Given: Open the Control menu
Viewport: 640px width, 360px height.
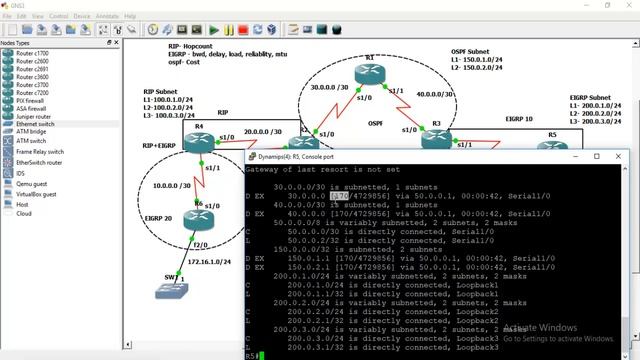Looking at the screenshot, I should [x=59, y=16].
